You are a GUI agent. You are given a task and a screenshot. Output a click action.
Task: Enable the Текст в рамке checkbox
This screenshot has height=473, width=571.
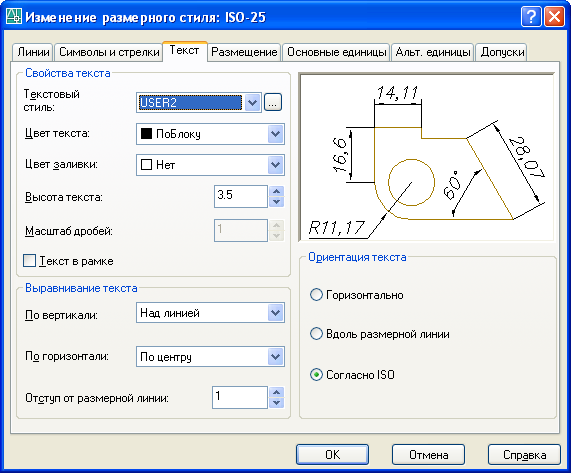point(29,261)
